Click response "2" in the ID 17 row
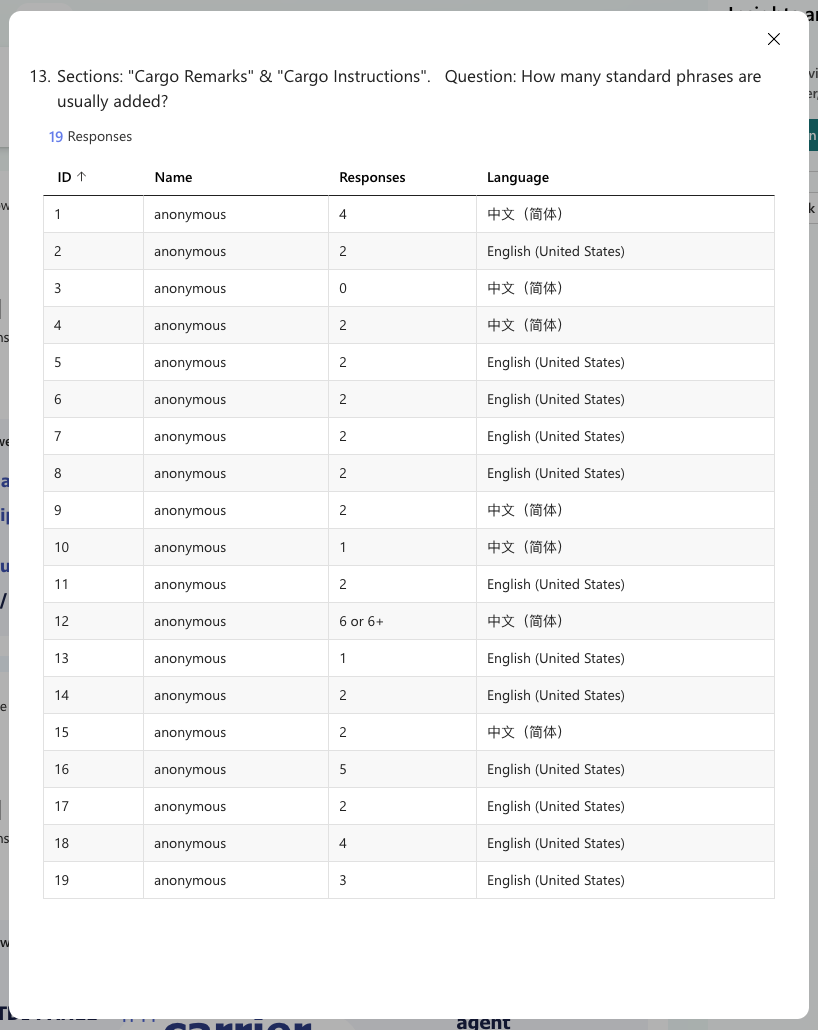Viewport: 818px width, 1030px height. tap(343, 807)
